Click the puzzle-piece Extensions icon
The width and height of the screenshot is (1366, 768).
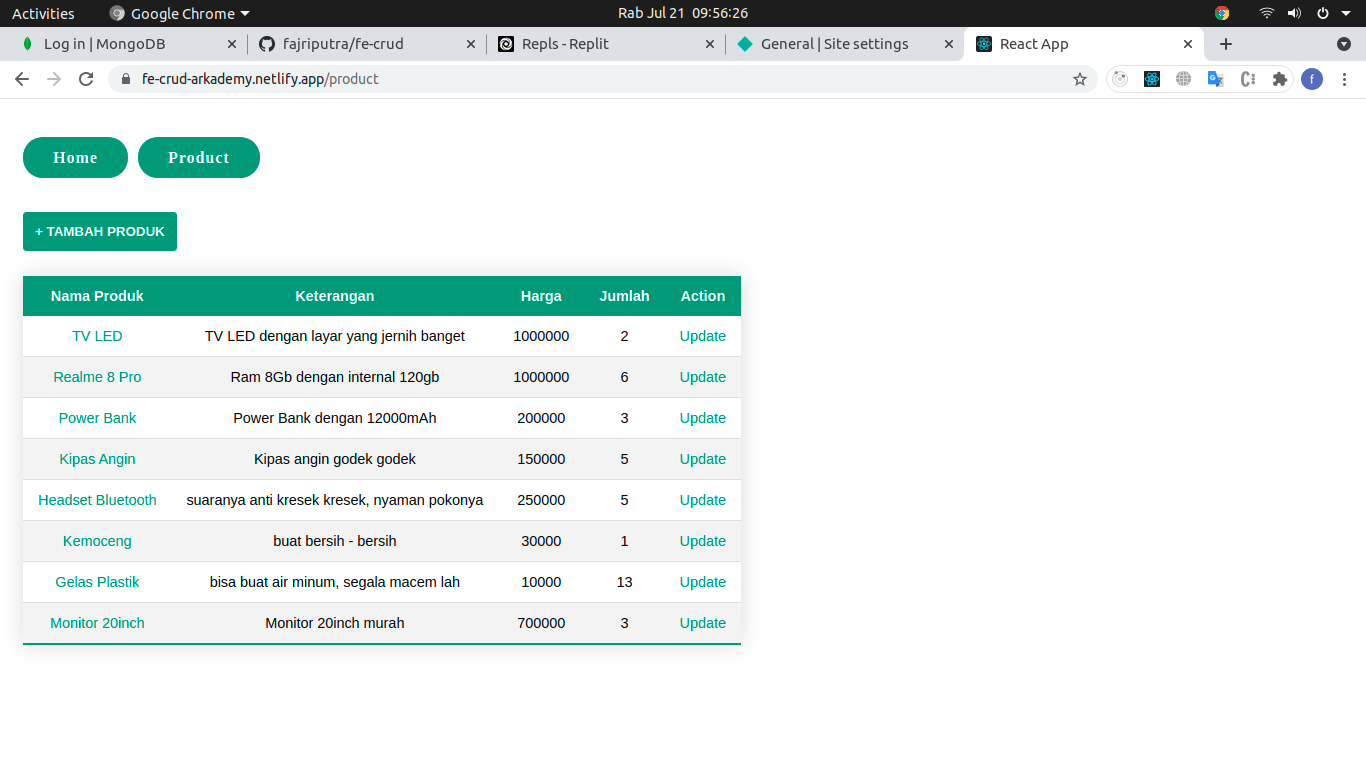[1280, 78]
